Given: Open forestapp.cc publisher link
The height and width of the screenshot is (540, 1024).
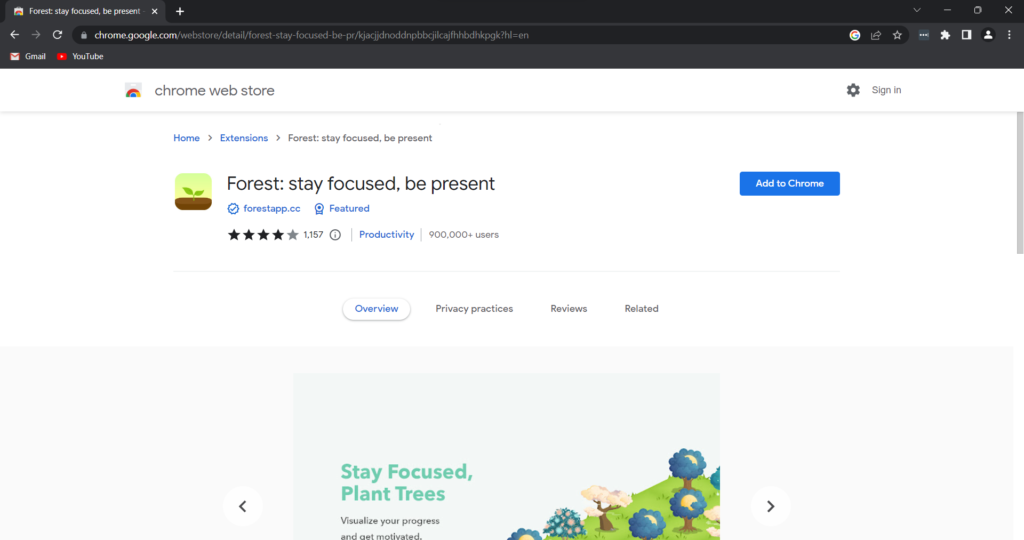Looking at the screenshot, I should click(x=272, y=208).
